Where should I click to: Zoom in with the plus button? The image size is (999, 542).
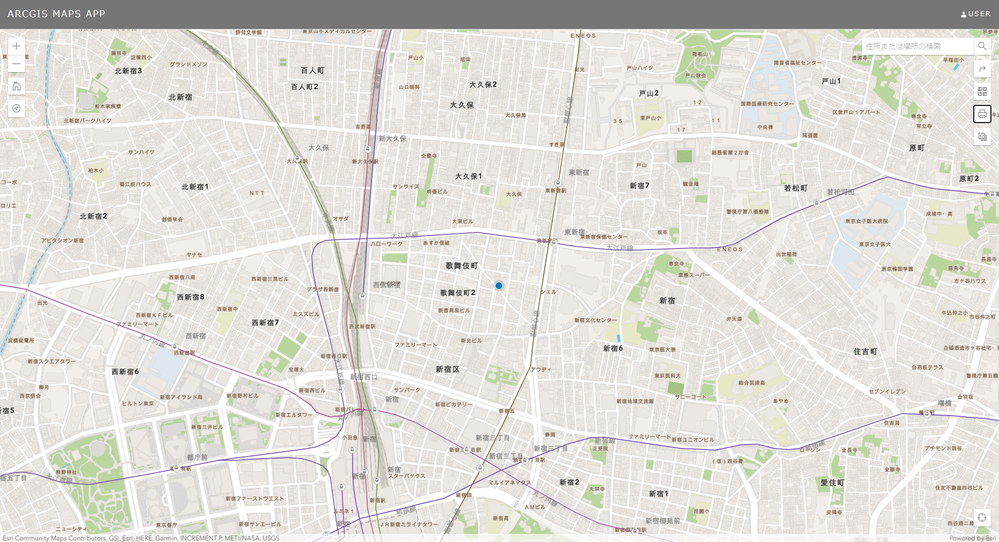pyautogui.click(x=17, y=46)
